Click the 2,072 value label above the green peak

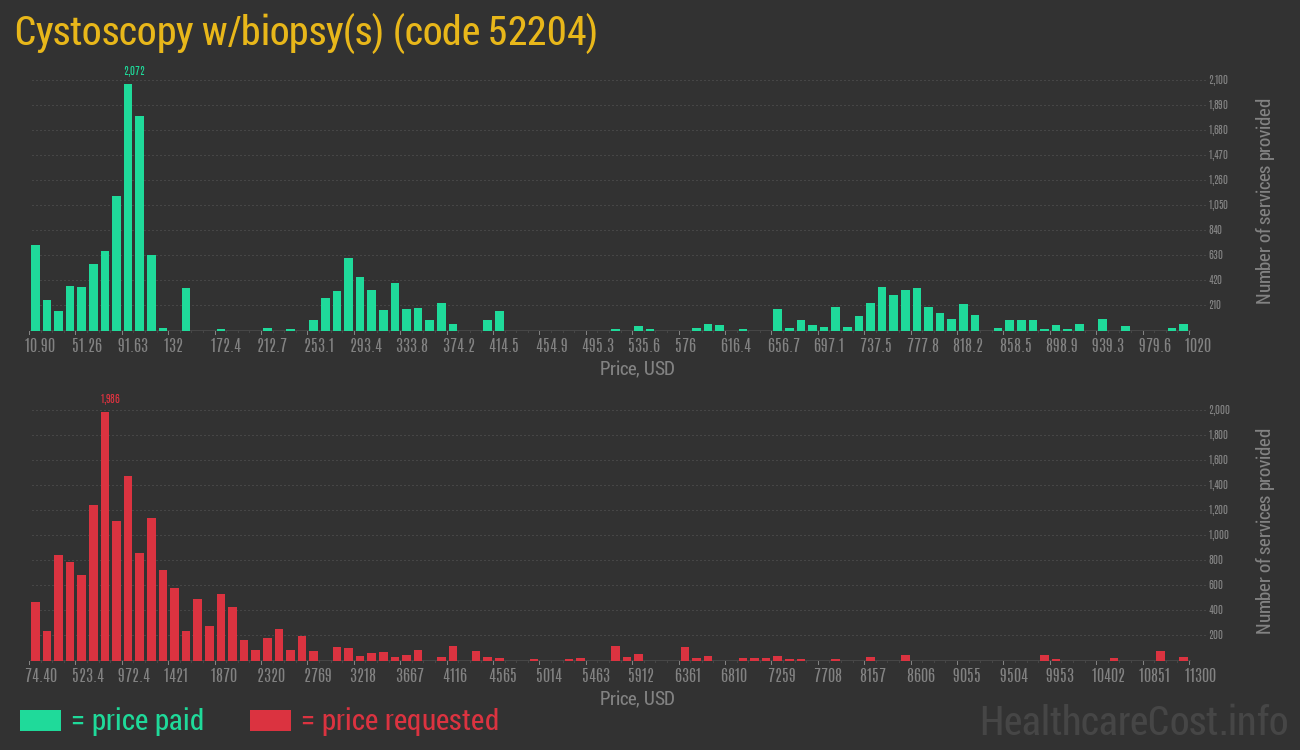click(x=135, y=71)
